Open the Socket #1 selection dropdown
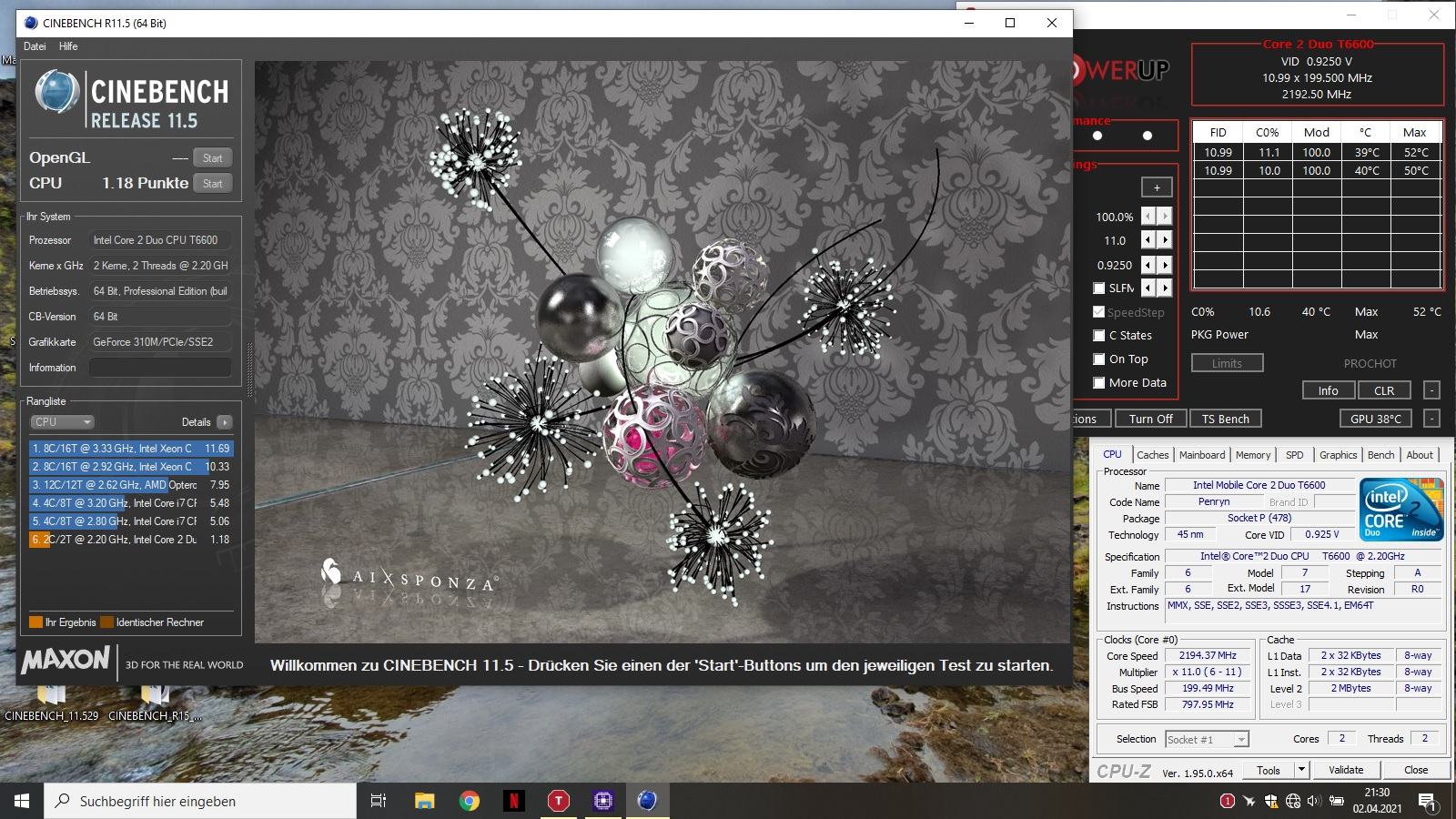This screenshot has width=1456, height=819. 1207,740
